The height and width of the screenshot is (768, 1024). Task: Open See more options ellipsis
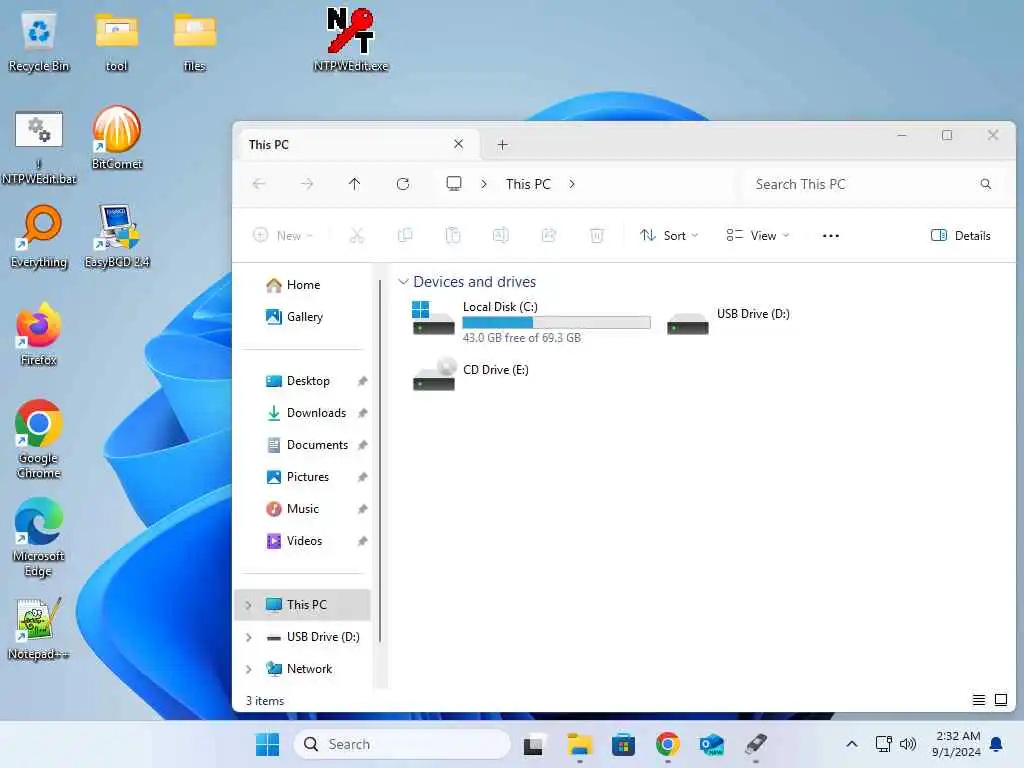point(831,236)
